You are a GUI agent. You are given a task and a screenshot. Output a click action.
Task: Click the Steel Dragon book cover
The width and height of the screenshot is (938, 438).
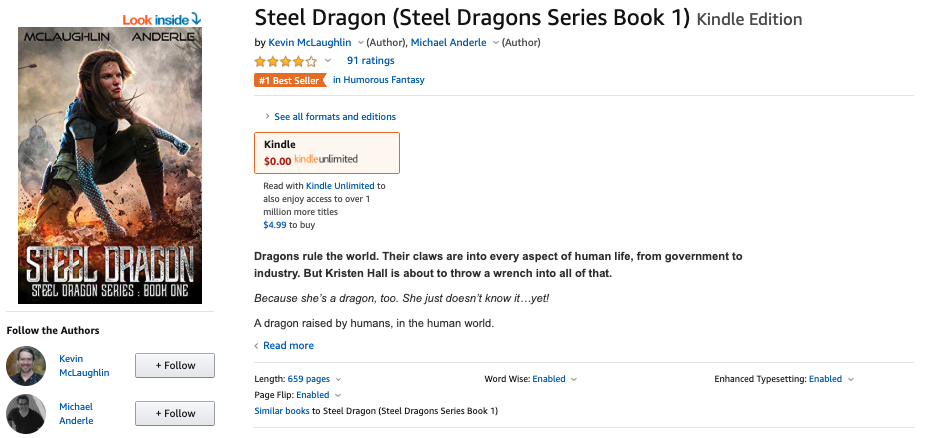point(110,165)
